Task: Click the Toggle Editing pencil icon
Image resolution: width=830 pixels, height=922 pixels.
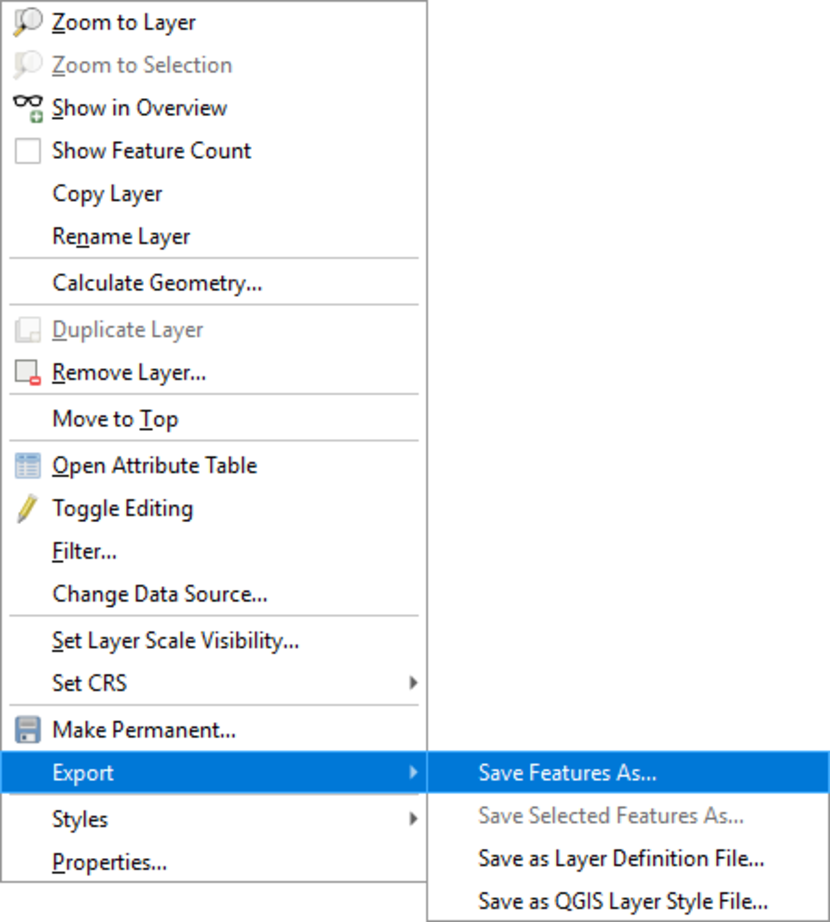Action: click(x=27, y=509)
